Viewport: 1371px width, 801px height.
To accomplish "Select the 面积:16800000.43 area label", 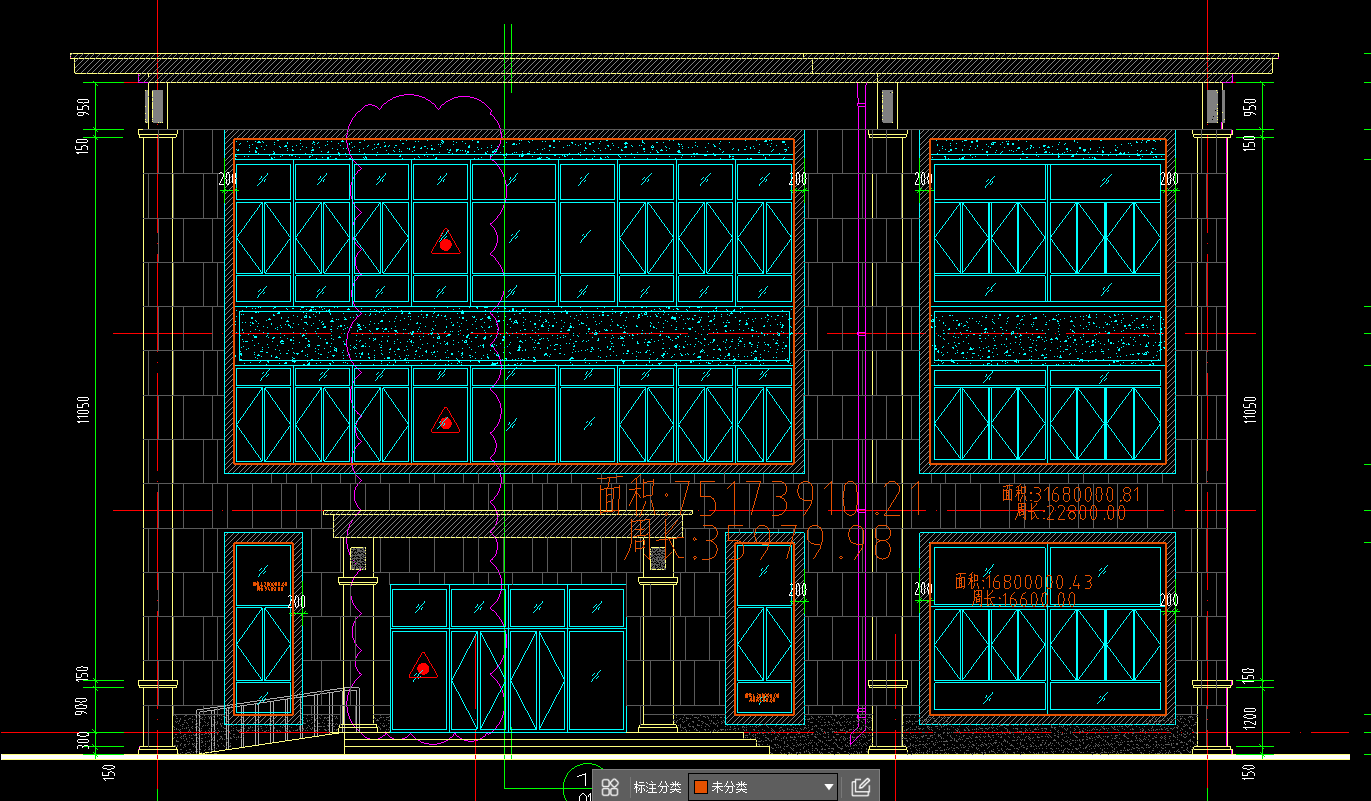I will click(1024, 581).
